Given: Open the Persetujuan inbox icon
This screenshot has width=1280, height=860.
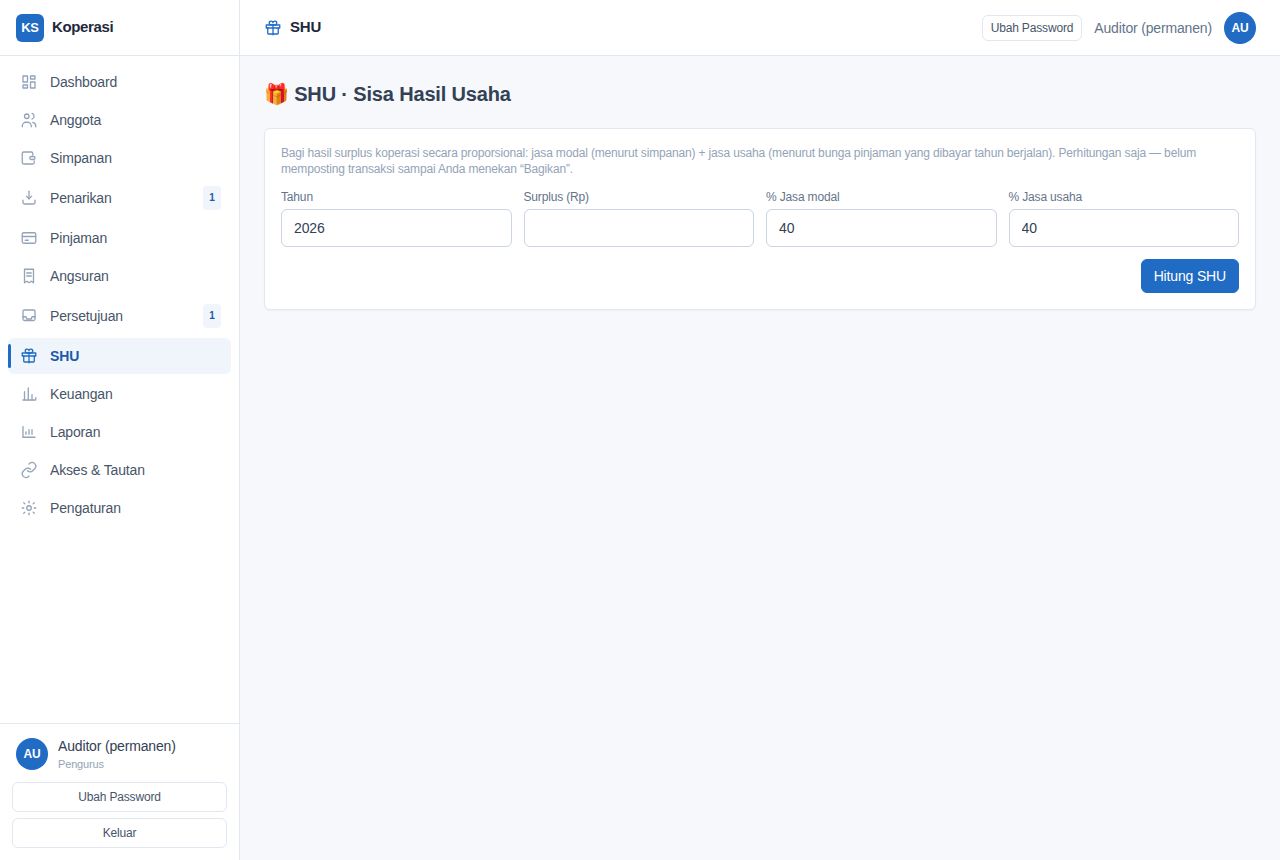Looking at the screenshot, I should 29,316.
